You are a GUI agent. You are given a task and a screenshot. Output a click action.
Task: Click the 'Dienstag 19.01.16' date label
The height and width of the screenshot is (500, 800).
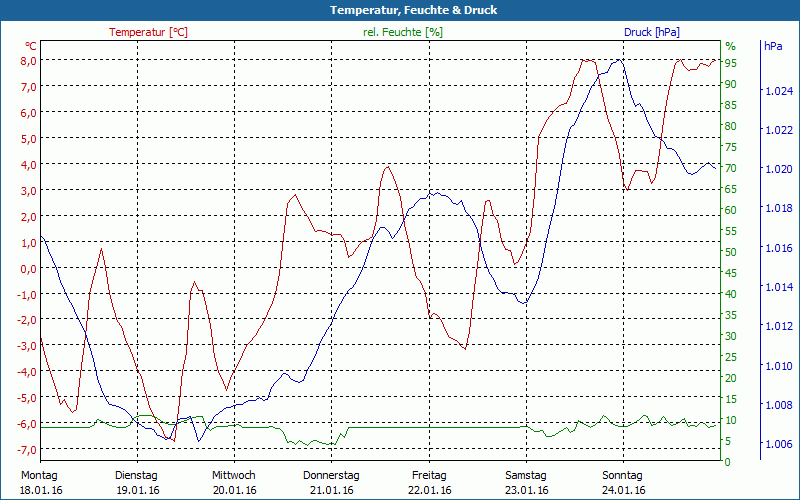coord(136,482)
